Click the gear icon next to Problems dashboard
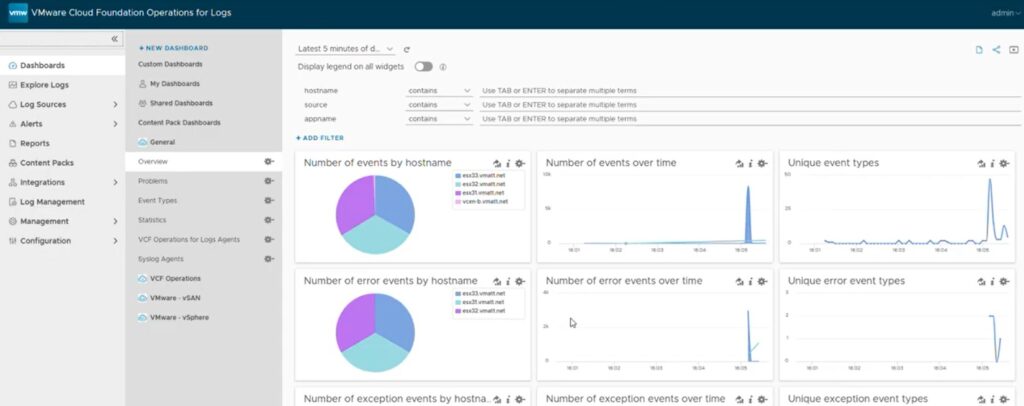 pos(268,181)
